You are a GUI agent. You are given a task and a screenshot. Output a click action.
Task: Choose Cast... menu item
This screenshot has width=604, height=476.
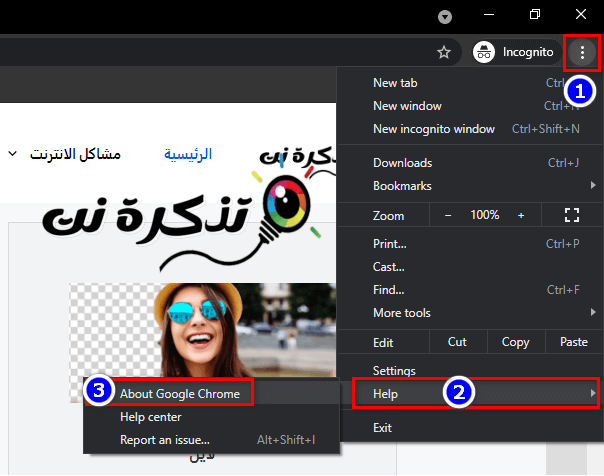pos(469,267)
